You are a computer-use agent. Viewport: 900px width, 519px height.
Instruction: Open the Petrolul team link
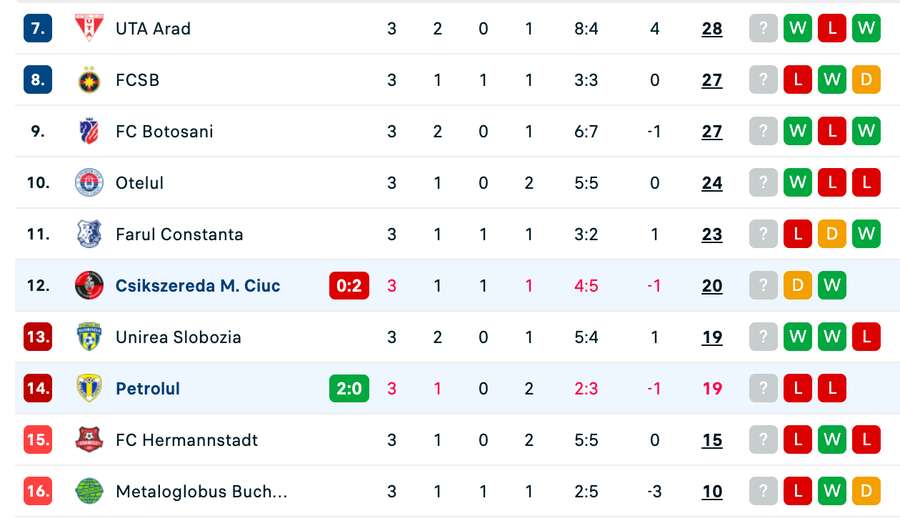[148, 388]
